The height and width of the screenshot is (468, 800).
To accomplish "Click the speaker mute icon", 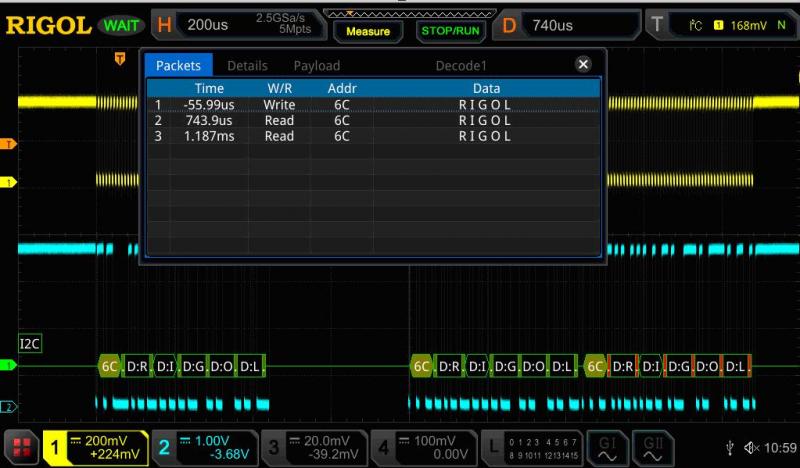I will [x=751, y=447].
